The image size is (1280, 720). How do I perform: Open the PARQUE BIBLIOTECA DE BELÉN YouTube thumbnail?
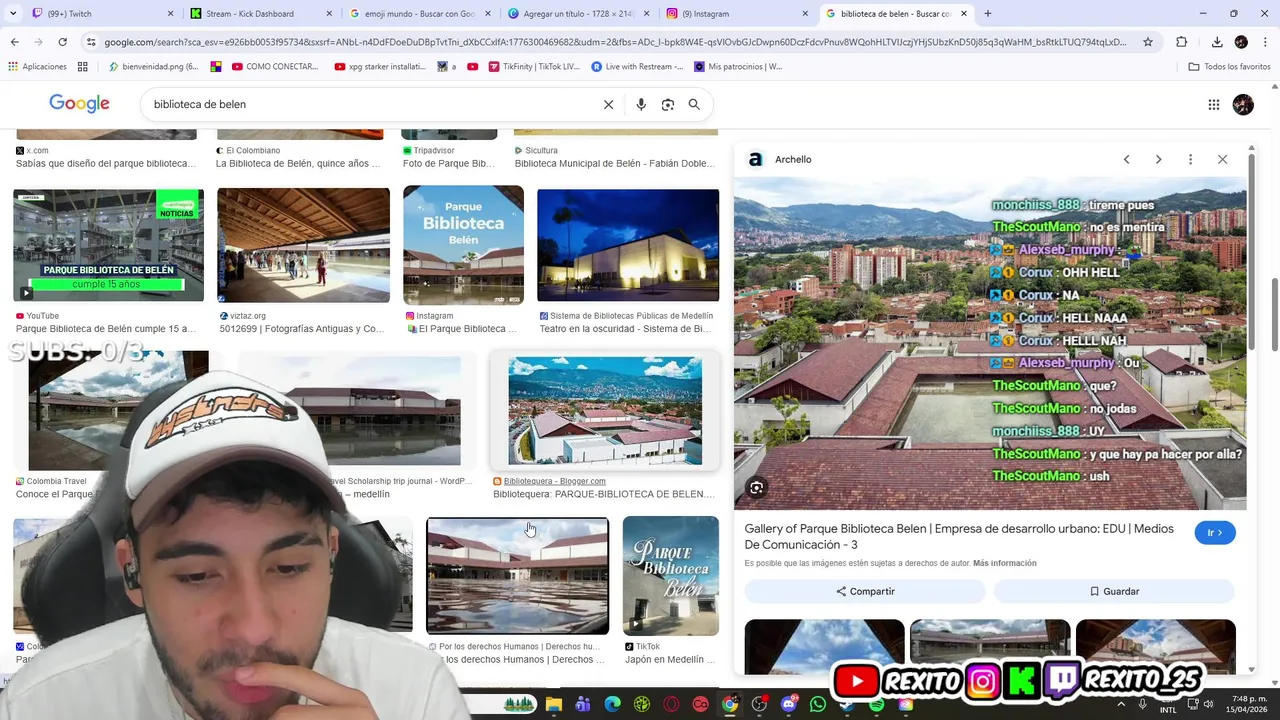tap(108, 245)
